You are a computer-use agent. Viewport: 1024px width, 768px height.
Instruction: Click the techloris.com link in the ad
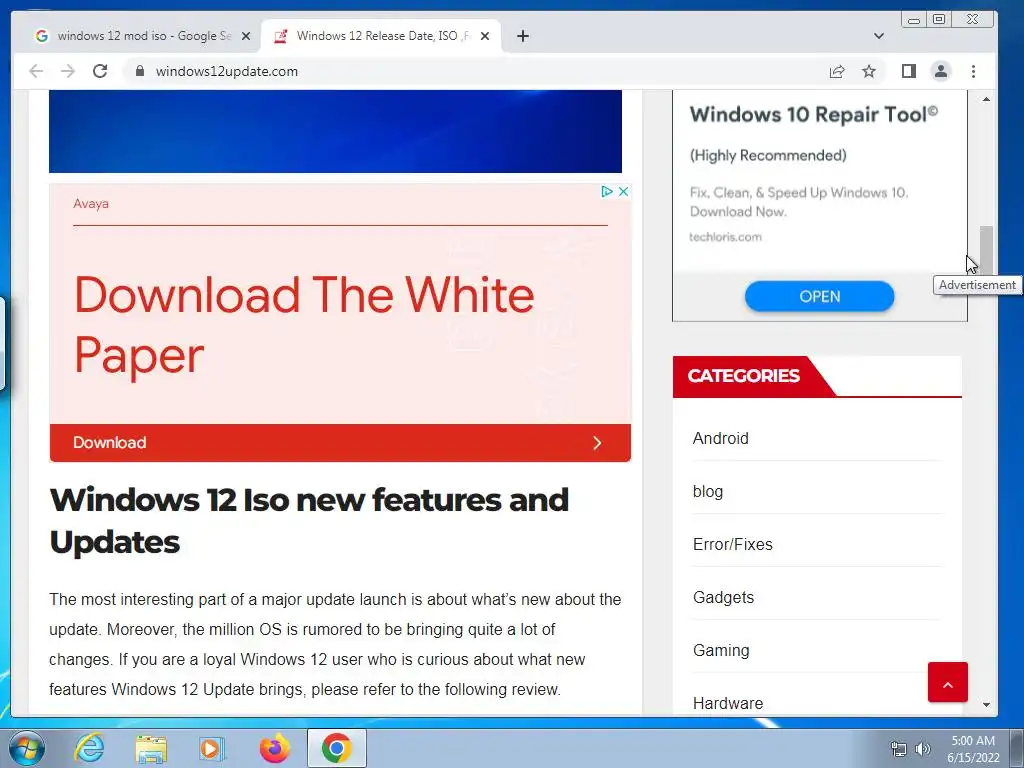click(x=726, y=237)
